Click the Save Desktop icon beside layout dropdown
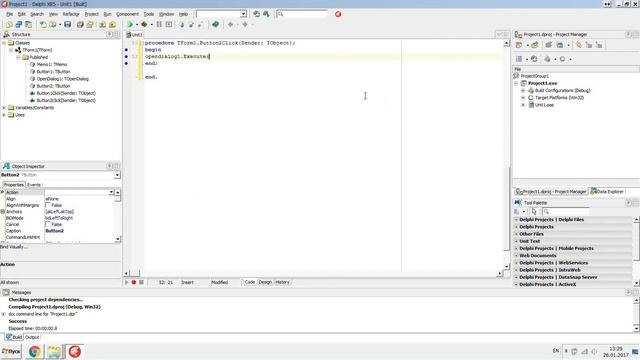 point(256,14)
